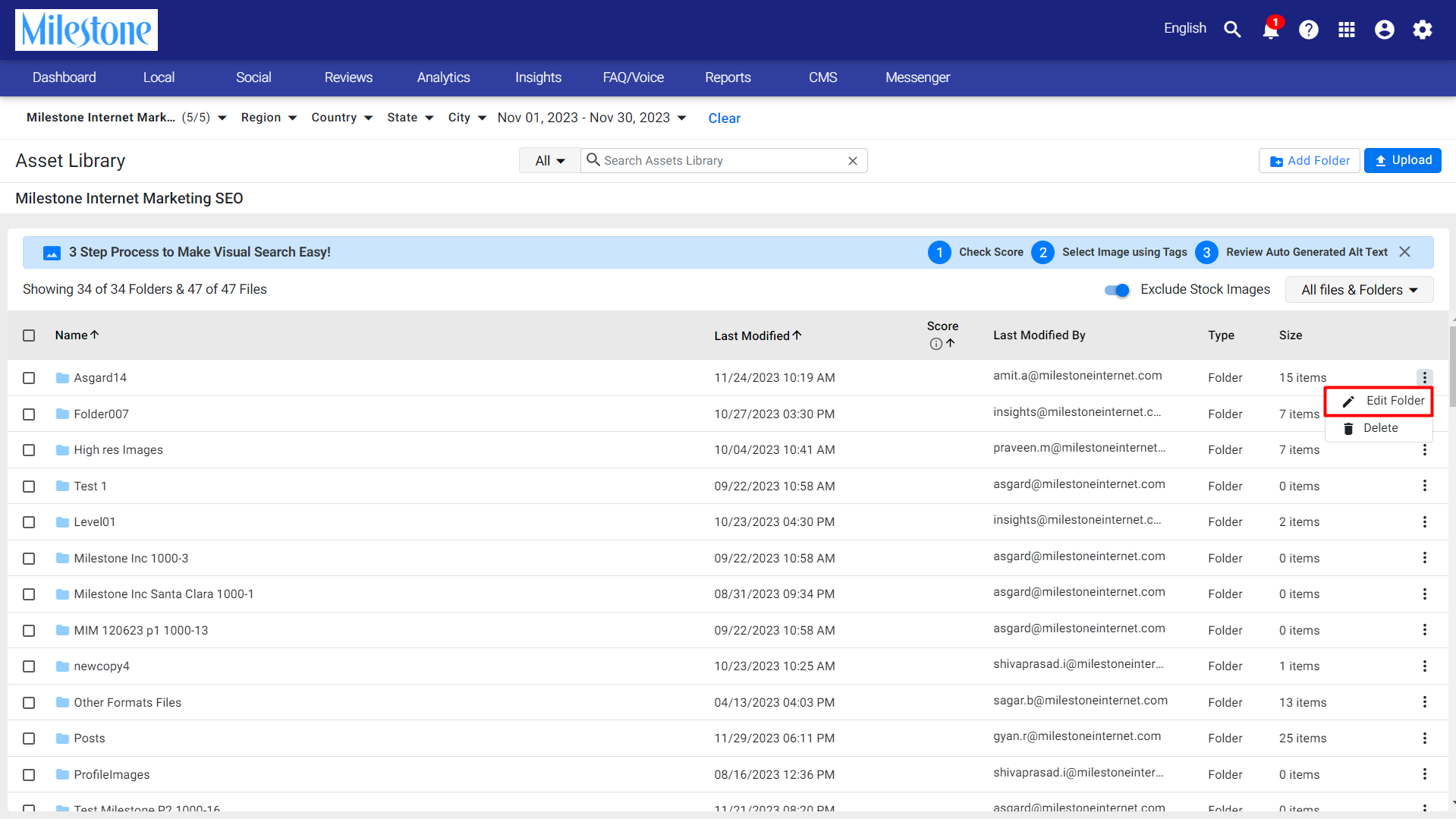Open All files & Folders dropdown
This screenshot has width=1456, height=819.
click(1359, 290)
